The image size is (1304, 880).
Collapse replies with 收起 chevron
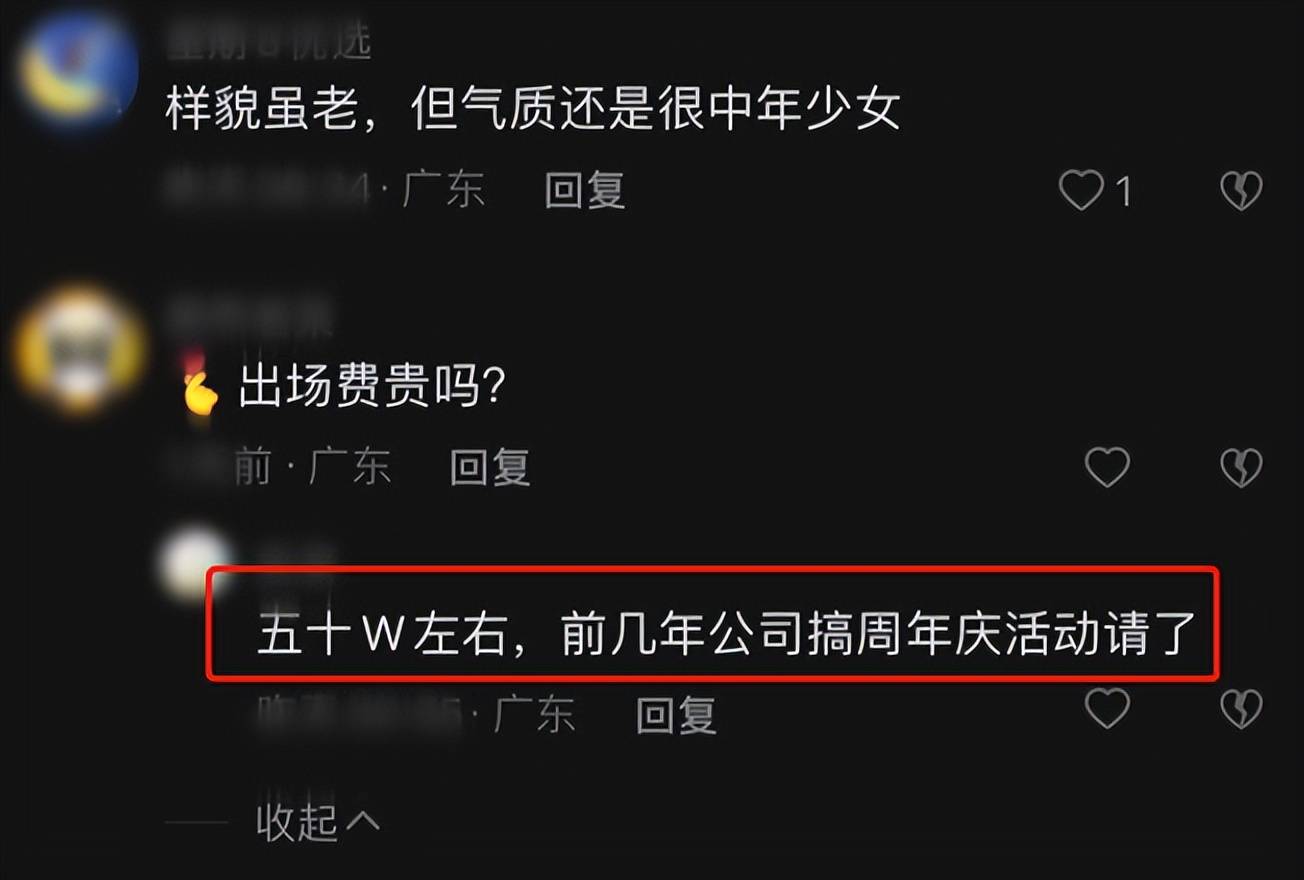318,822
